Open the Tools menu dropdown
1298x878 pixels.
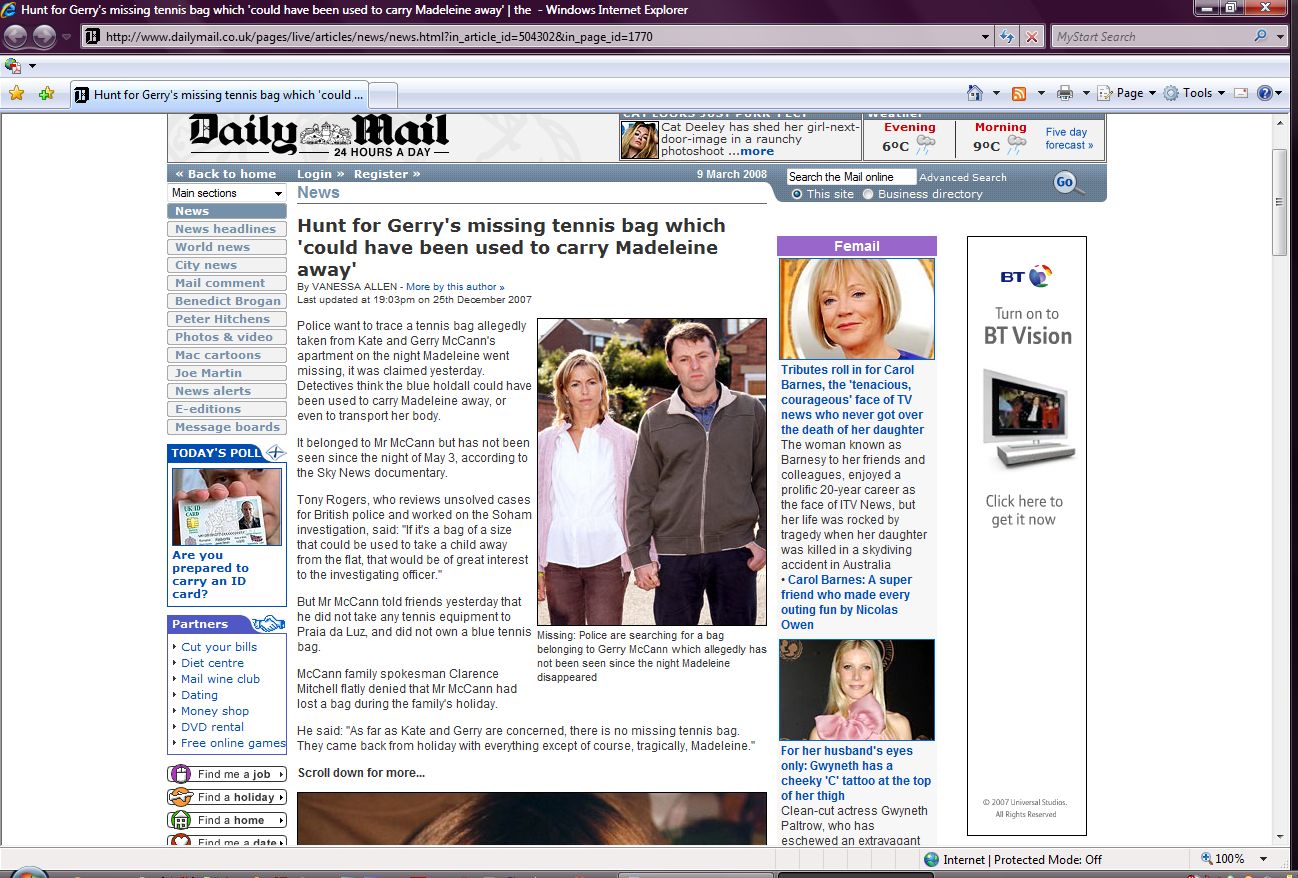point(1196,93)
